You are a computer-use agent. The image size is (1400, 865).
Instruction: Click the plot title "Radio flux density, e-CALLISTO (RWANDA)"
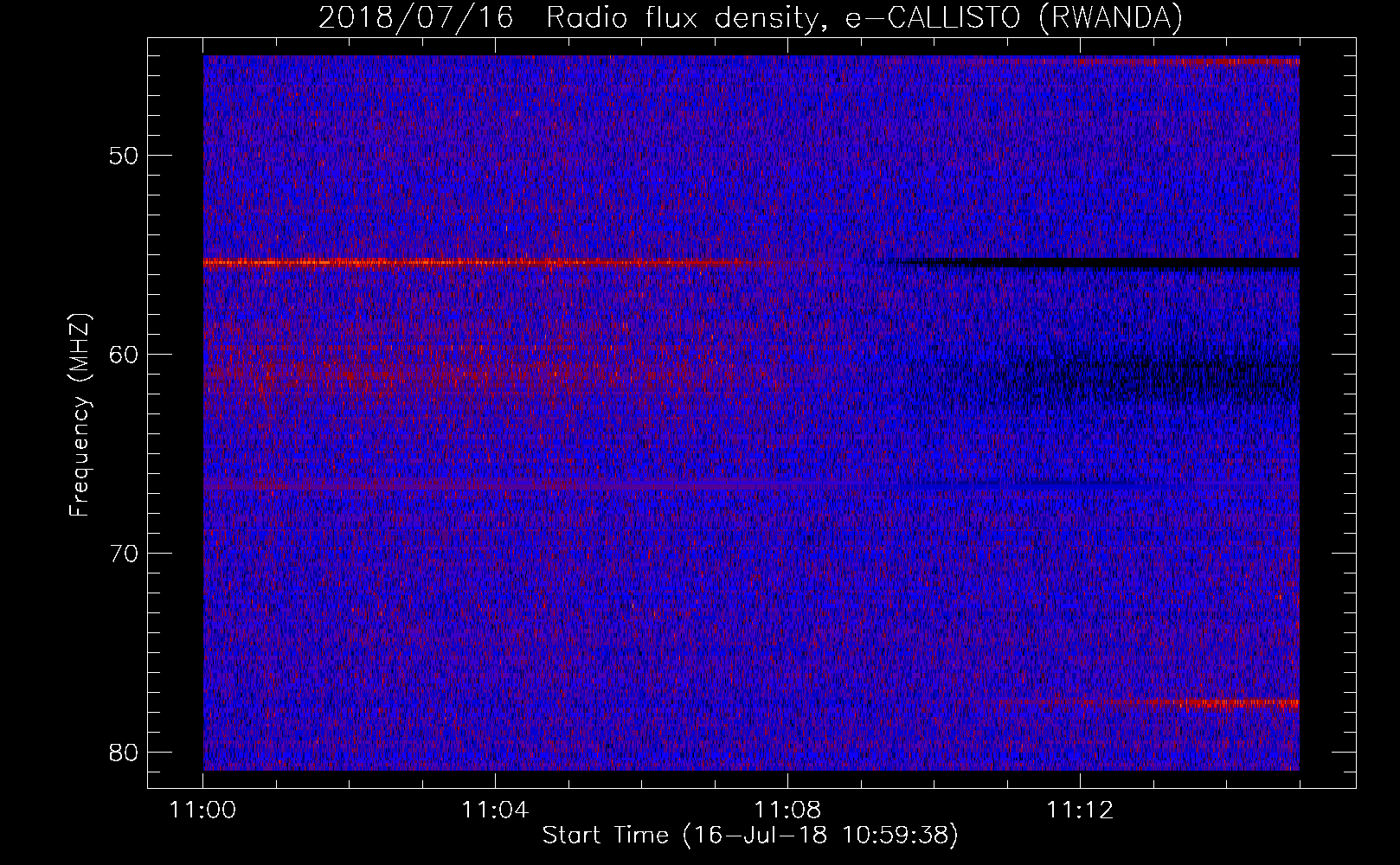[864, 18]
